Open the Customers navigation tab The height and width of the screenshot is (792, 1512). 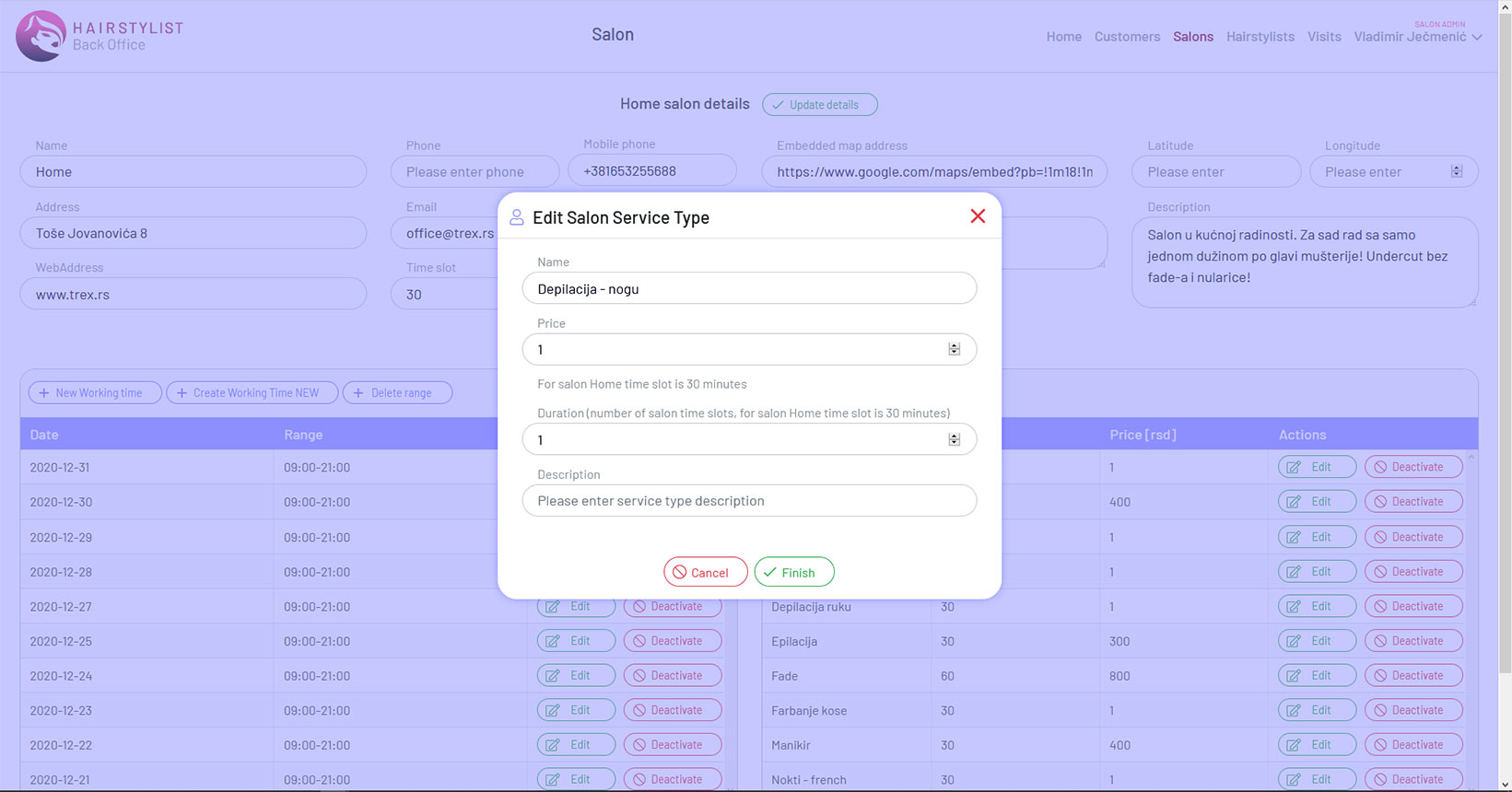point(1127,37)
